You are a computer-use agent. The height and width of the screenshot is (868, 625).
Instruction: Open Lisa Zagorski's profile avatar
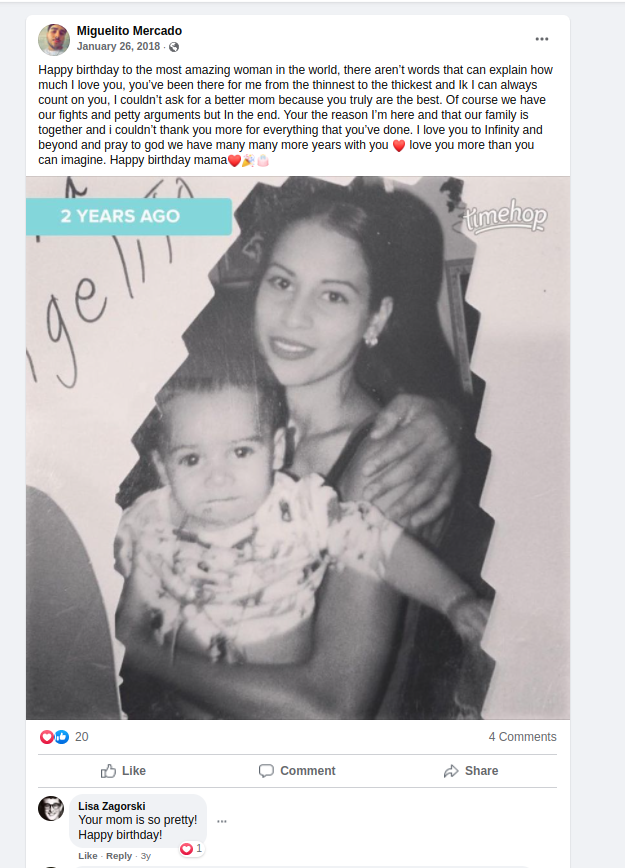point(51,808)
